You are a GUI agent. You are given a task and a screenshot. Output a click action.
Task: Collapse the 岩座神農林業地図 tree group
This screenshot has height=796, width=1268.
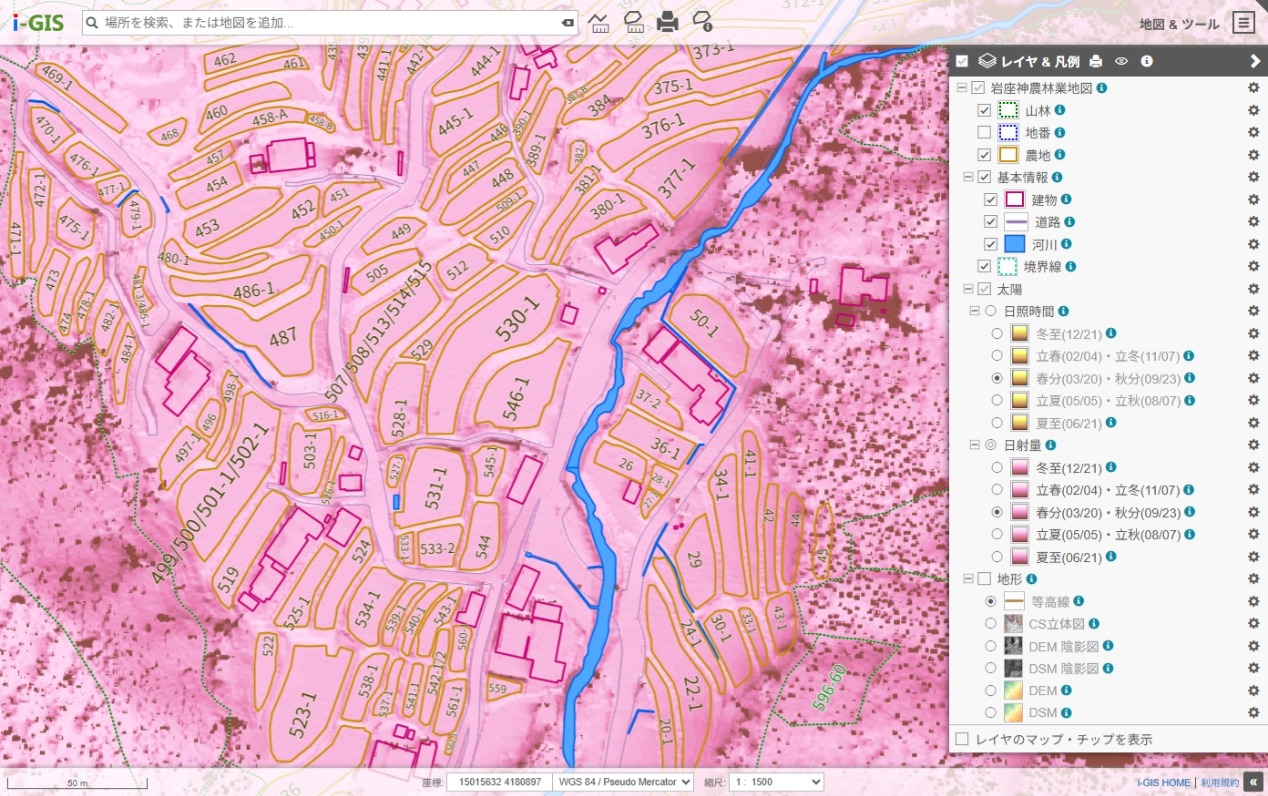coord(962,88)
